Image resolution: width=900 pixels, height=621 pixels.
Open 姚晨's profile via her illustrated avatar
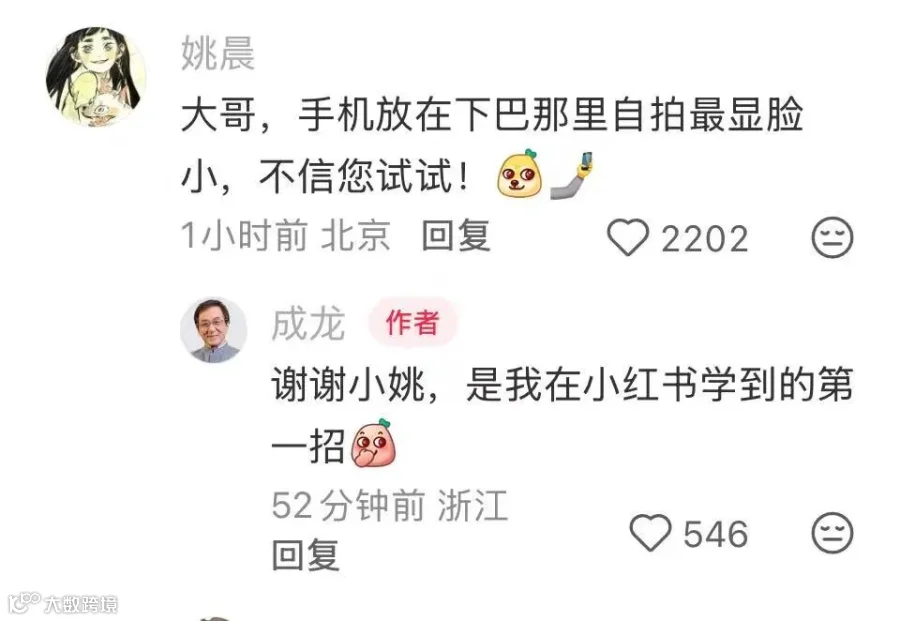96,76
